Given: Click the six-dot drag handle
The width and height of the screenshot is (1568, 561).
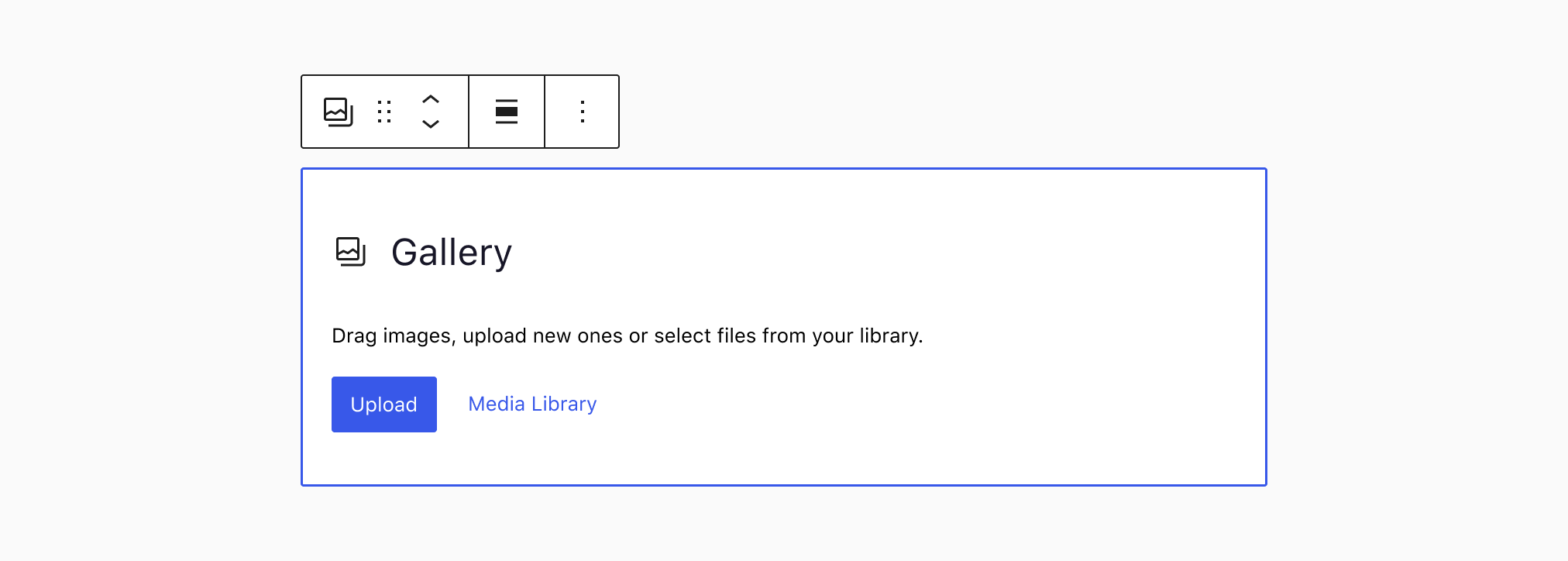Looking at the screenshot, I should click(x=384, y=112).
